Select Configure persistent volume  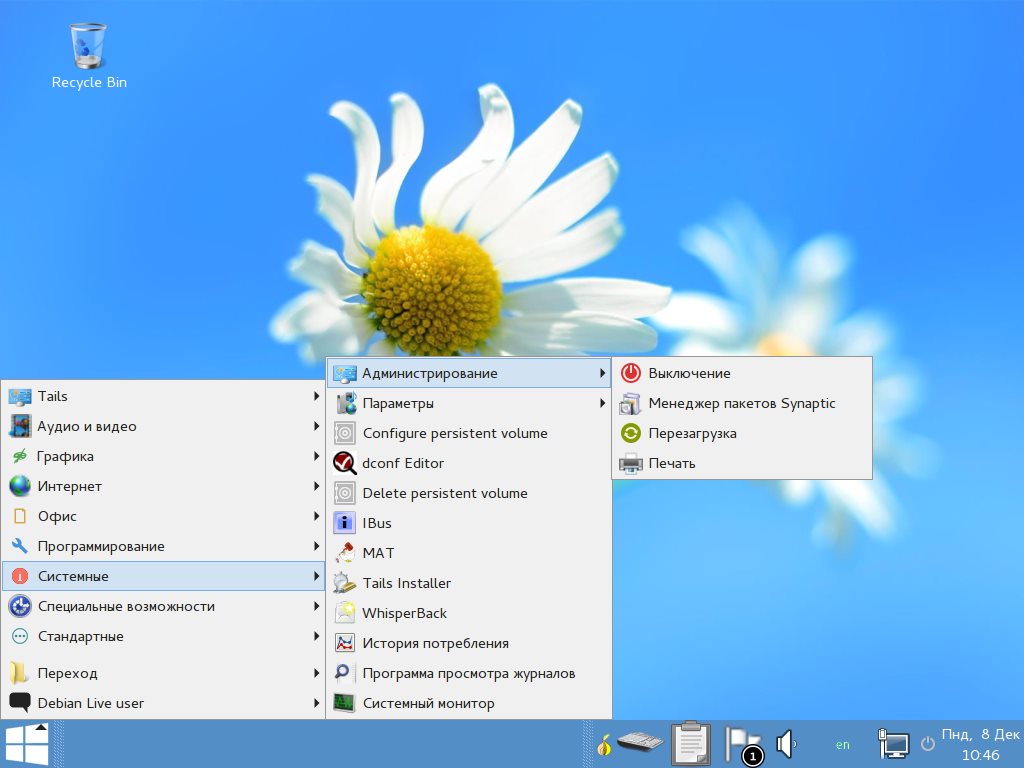[455, 433]
